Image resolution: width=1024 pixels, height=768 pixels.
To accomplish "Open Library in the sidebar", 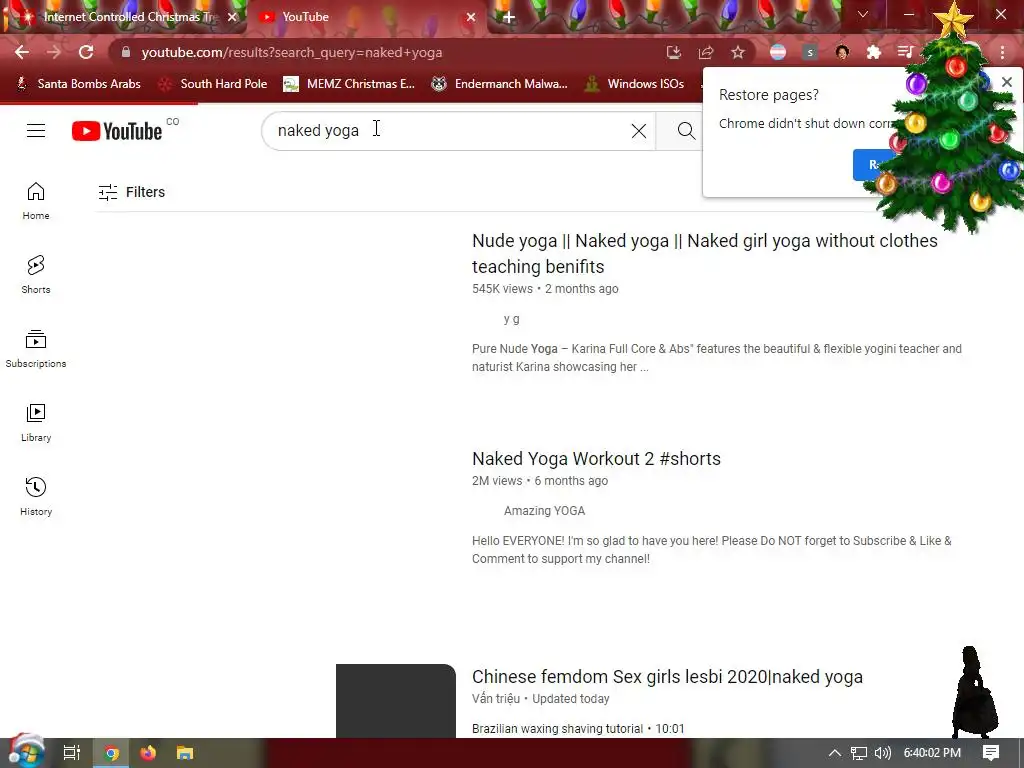I will click(x=36, y=423).
